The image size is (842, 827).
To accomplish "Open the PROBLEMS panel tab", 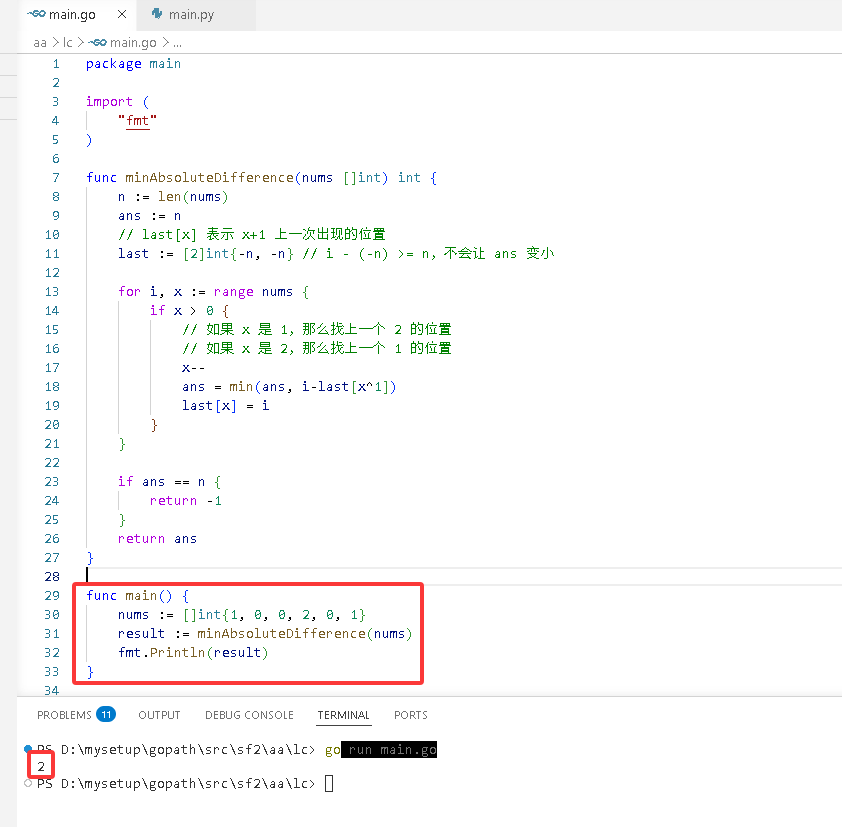I will tap(64, 715).
